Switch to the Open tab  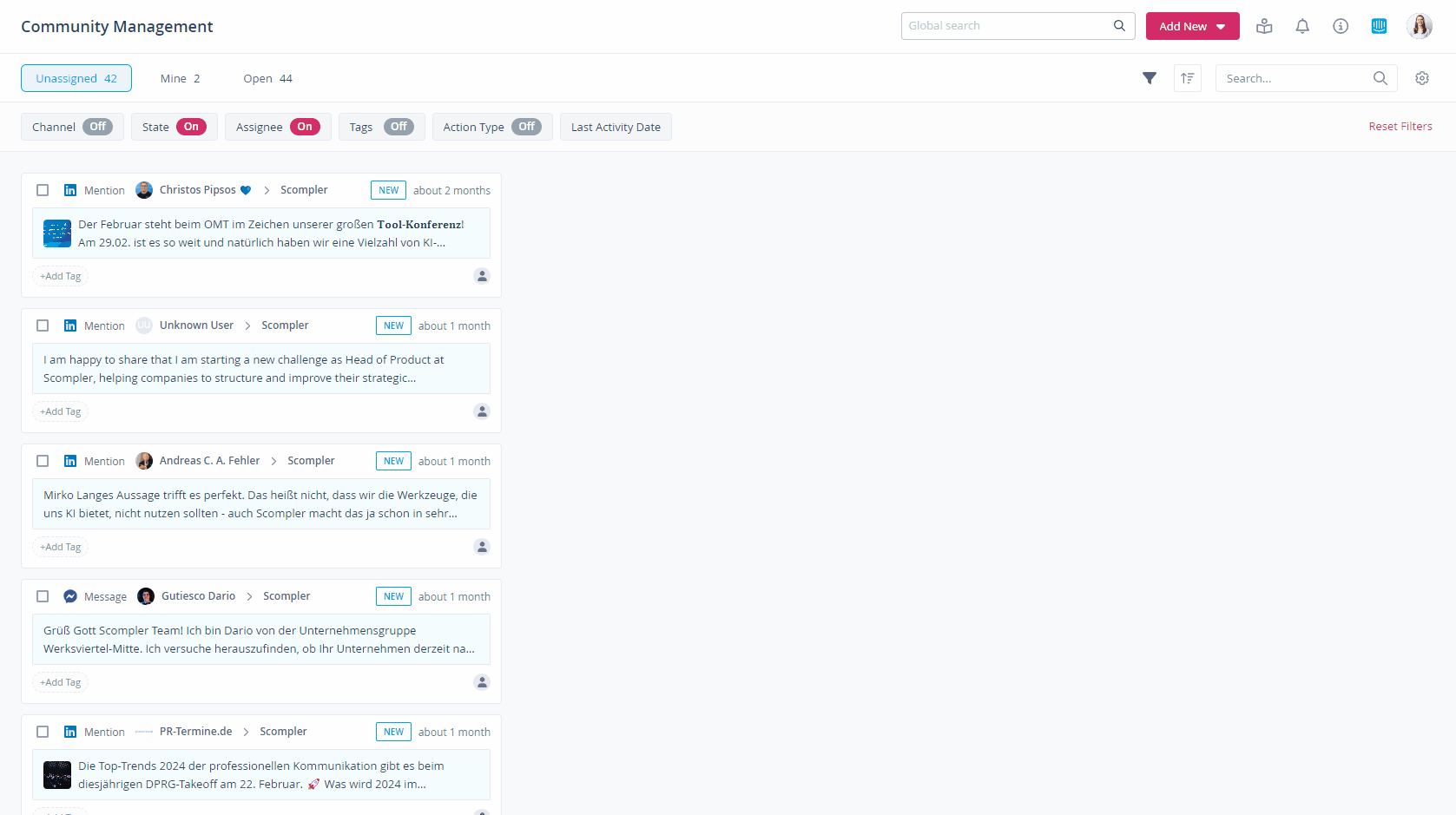point(267,78)
